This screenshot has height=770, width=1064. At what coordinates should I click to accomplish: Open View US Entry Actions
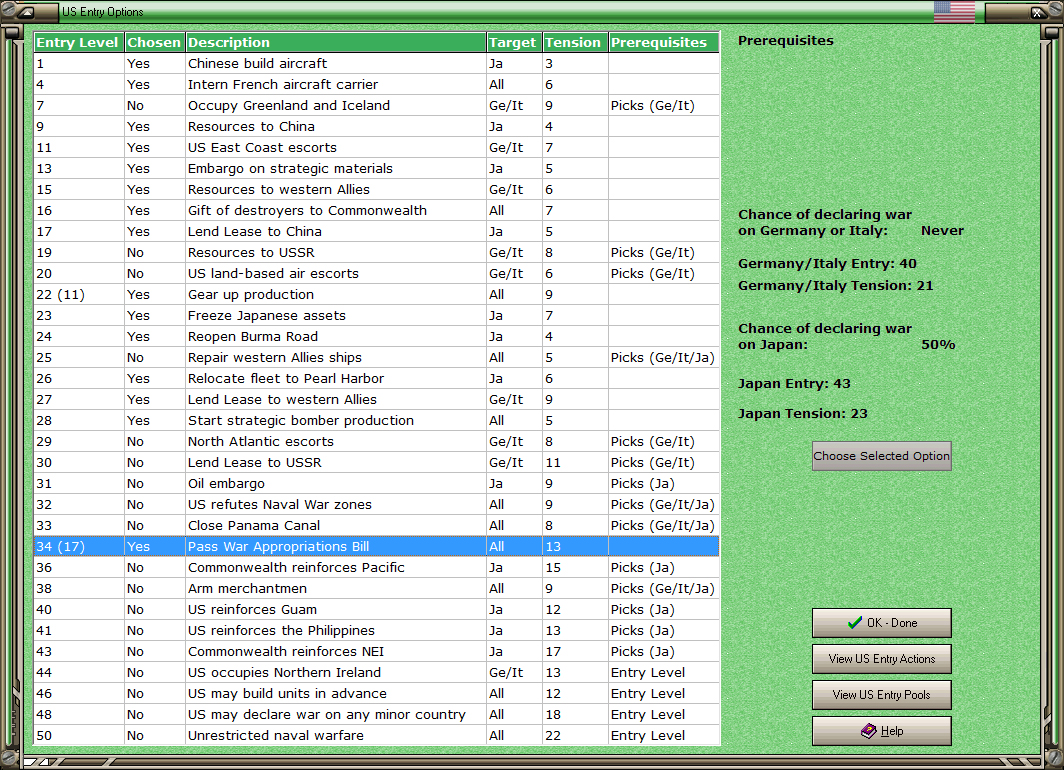(x=881, y=659)
